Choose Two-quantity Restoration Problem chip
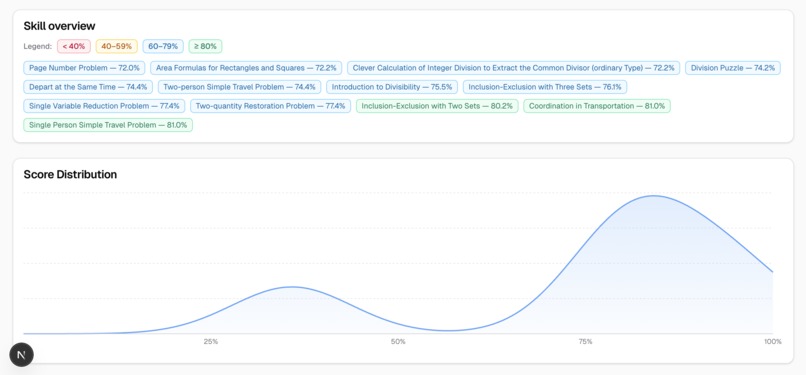The width and height of the screenshot is (806, 375). (x=270, y=106)
